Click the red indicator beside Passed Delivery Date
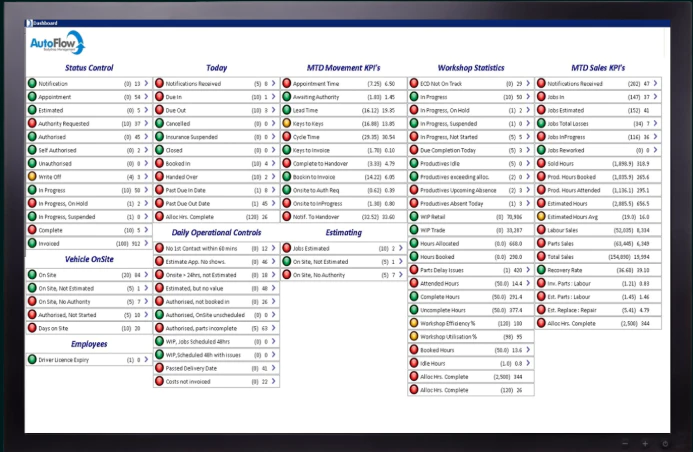This screenshot has width=693, height=452. [x=159, y=368]
